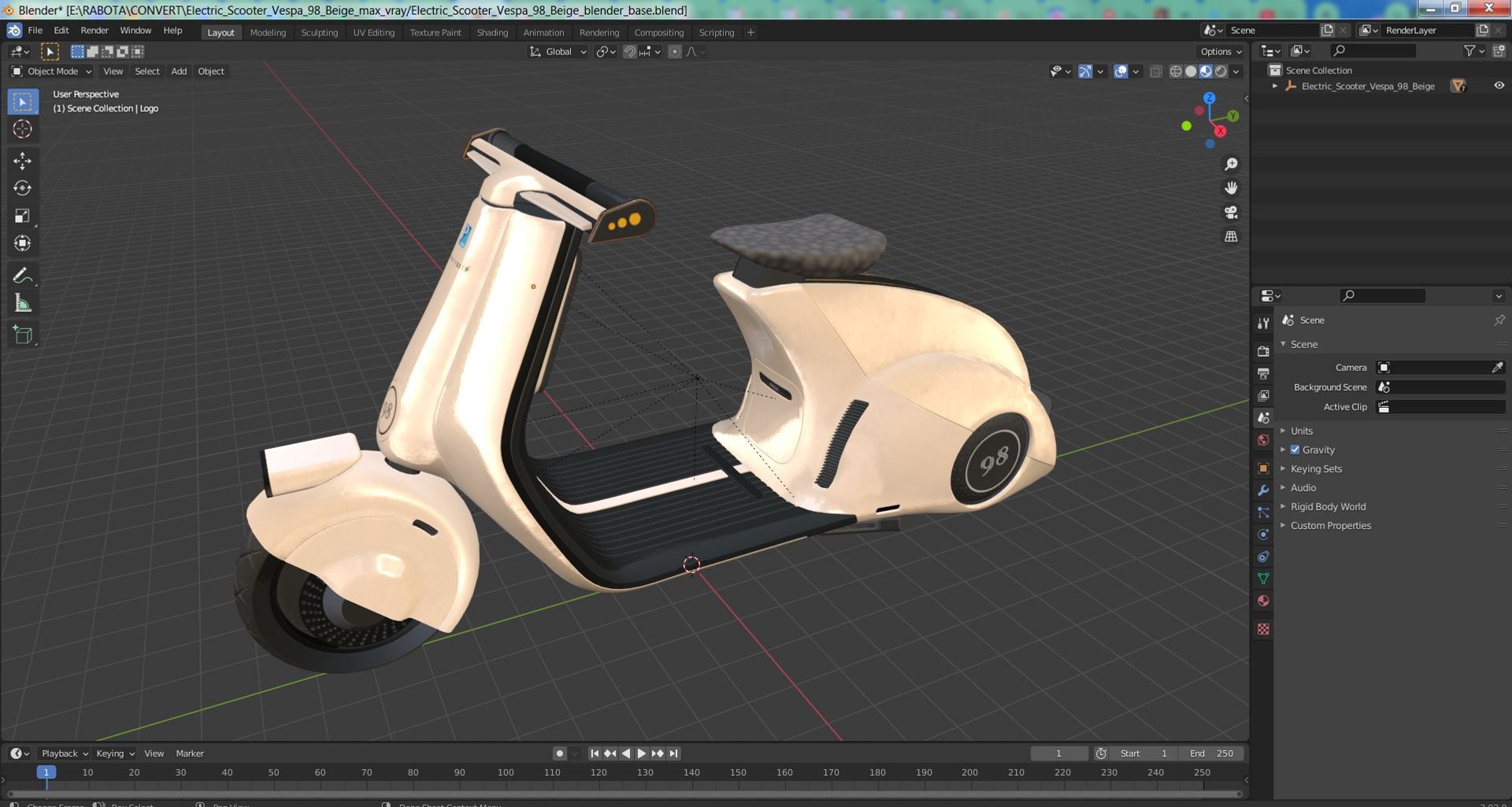Switch perspective/orthographic with the grid icon

pos(1231,236)
